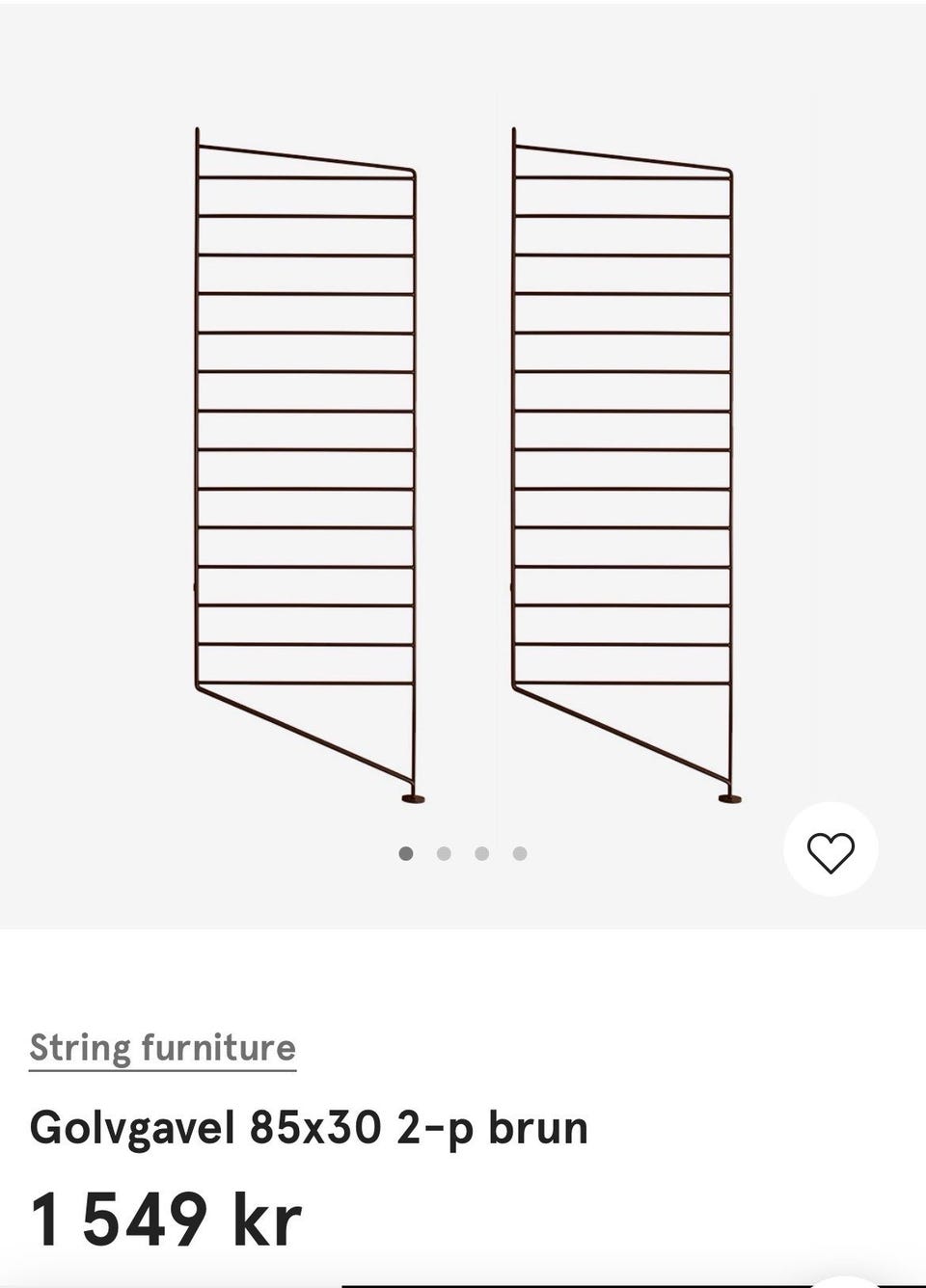
Task: Select the fourth carousel dot
Action: click(519, 853)
